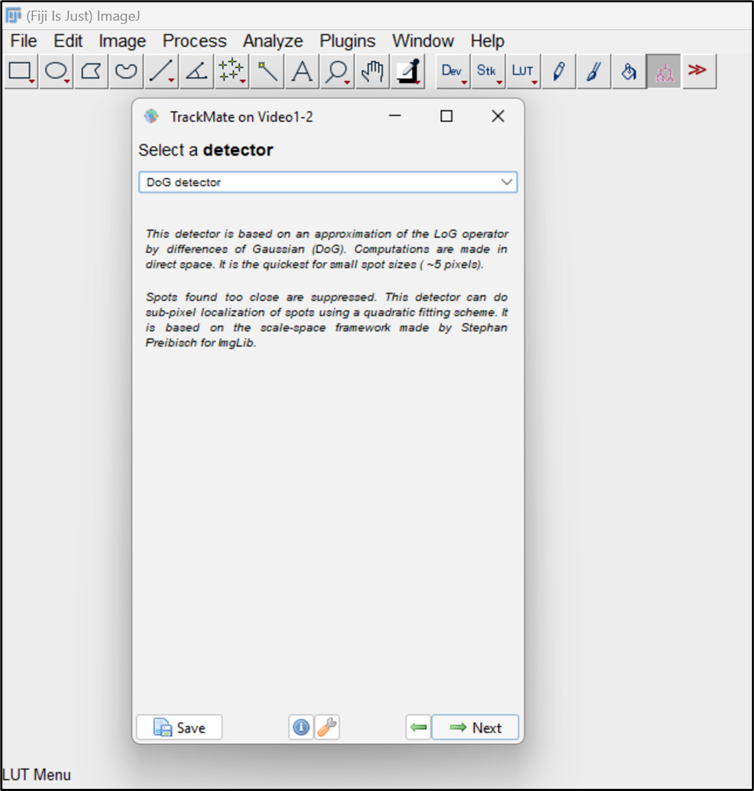Select the Freehand selection tool
The width and height of the screenshot is (754, 791).
pyautogui.click(x=126, y=71)
